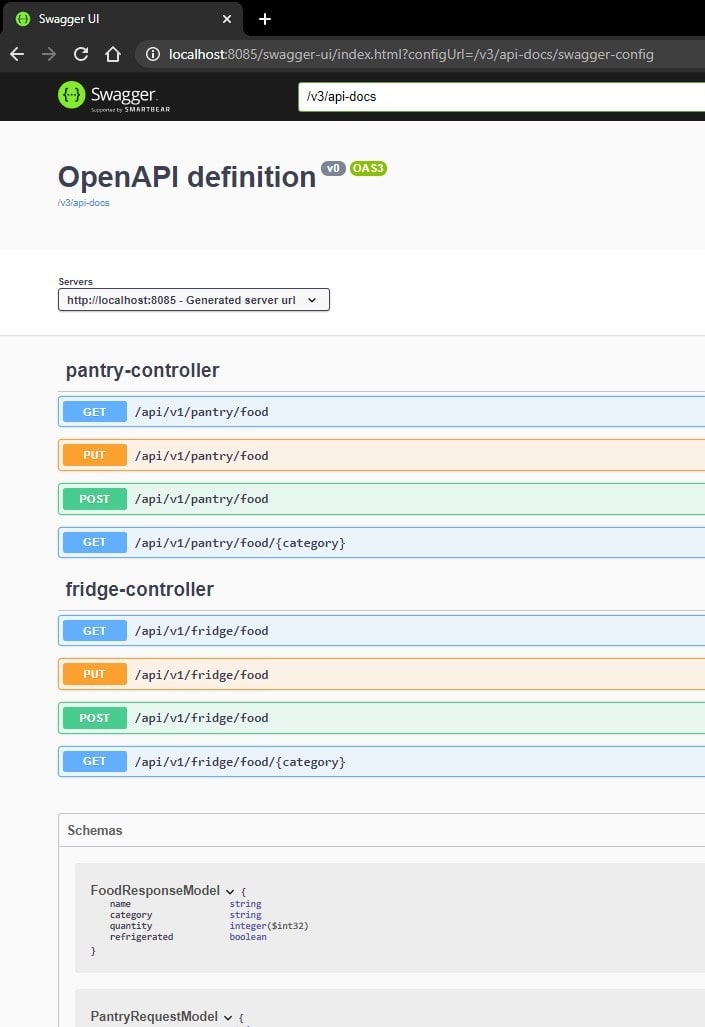The image size is (705, 1027).
Task: Select the Swagger UI browser tab
Action: pos(122,19)
